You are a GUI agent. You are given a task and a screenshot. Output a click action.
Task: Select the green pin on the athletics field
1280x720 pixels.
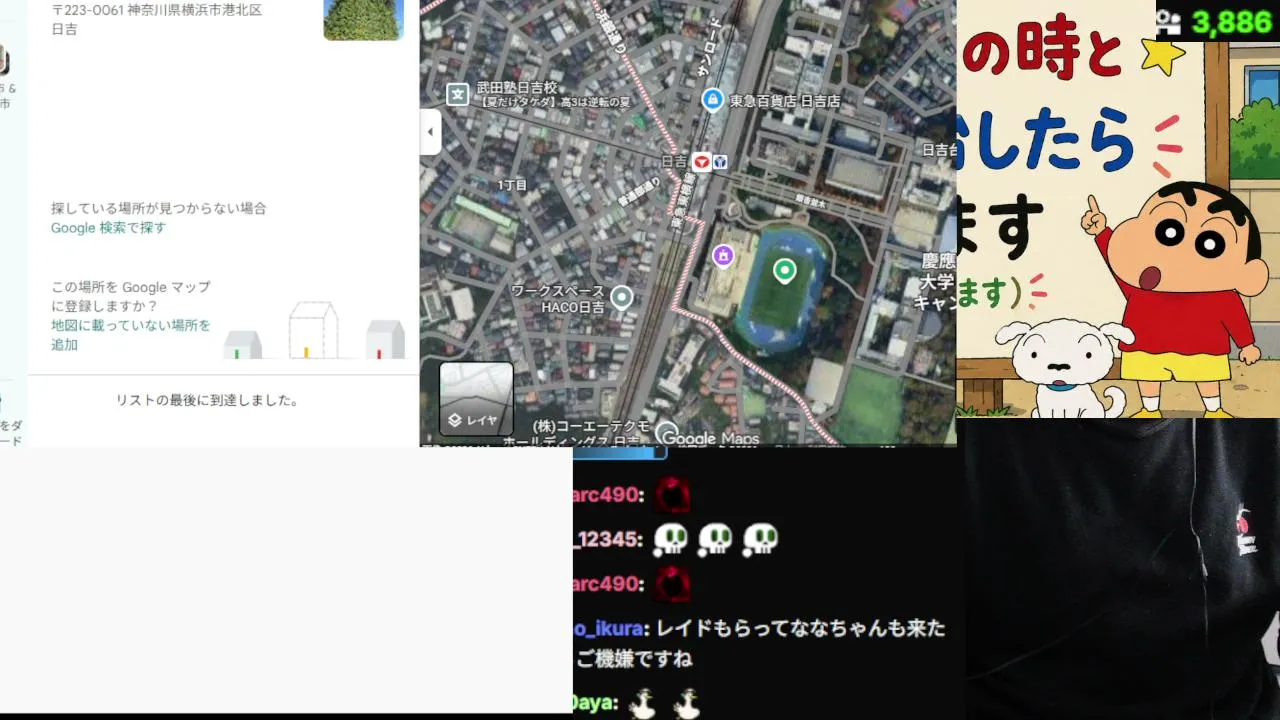(785, 270)
